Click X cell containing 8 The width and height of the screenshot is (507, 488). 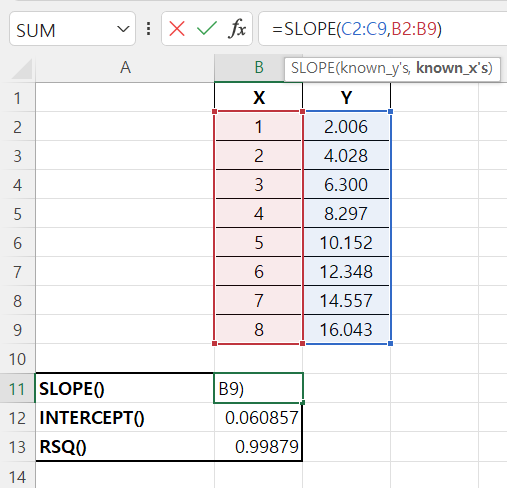tap(259, 330)
